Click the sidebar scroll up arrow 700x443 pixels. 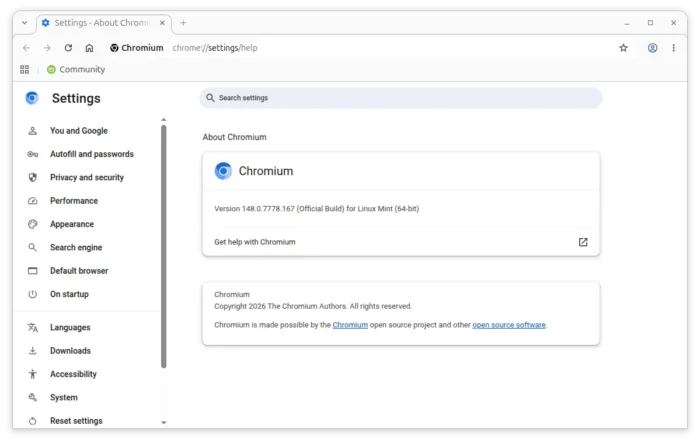pos(164,120)
